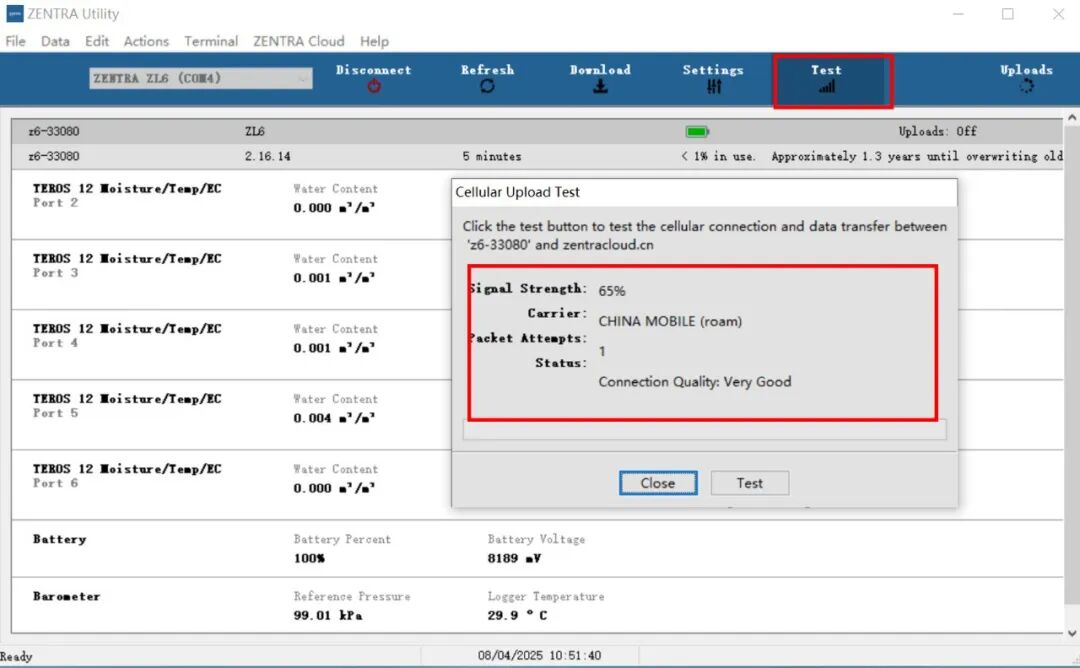This screenshot has width=1080, height=668.
Task: Click the Test signal bars icon
Action: click(826, 87)
